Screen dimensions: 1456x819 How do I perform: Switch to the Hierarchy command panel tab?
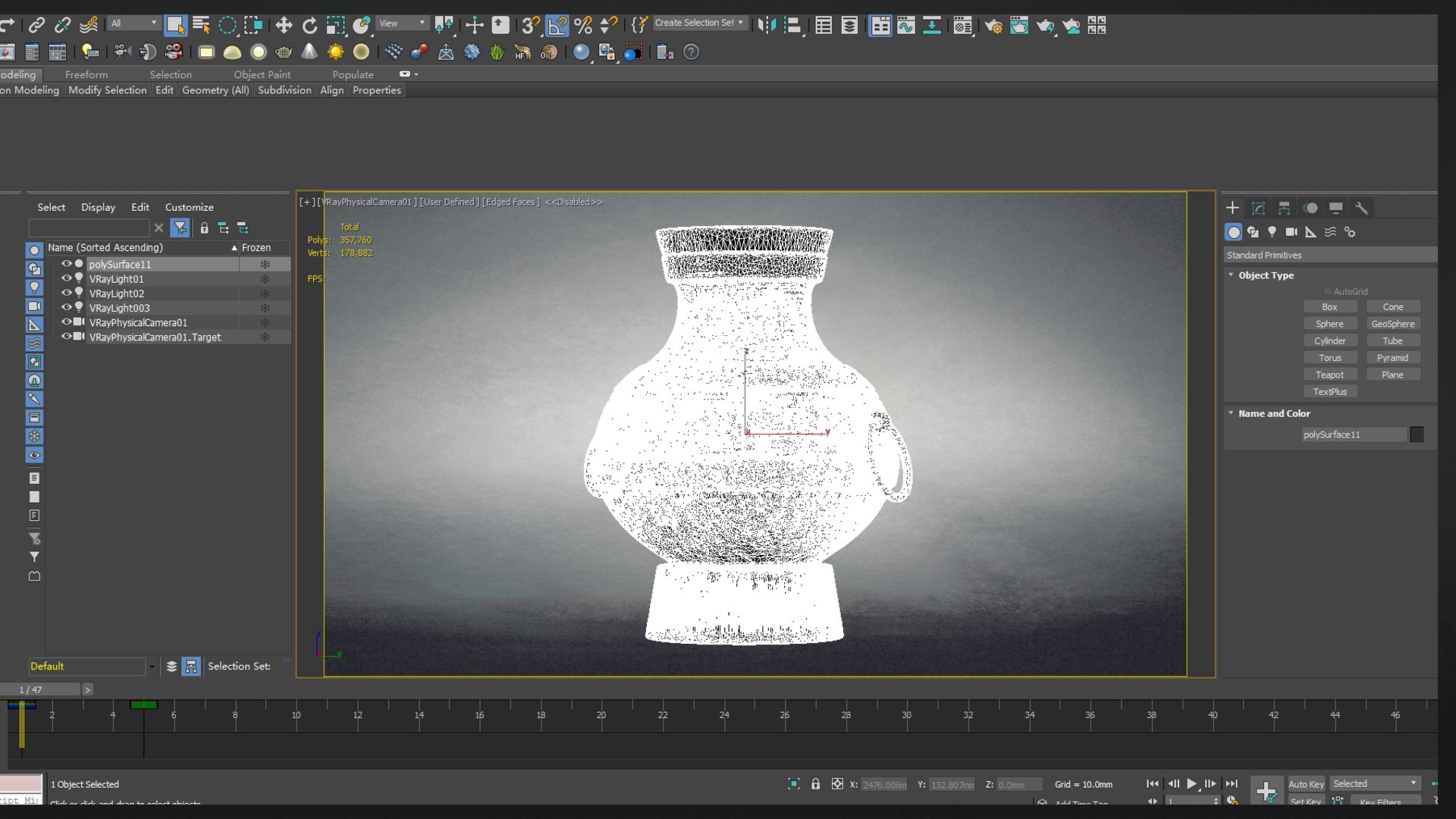(1285, 208)
